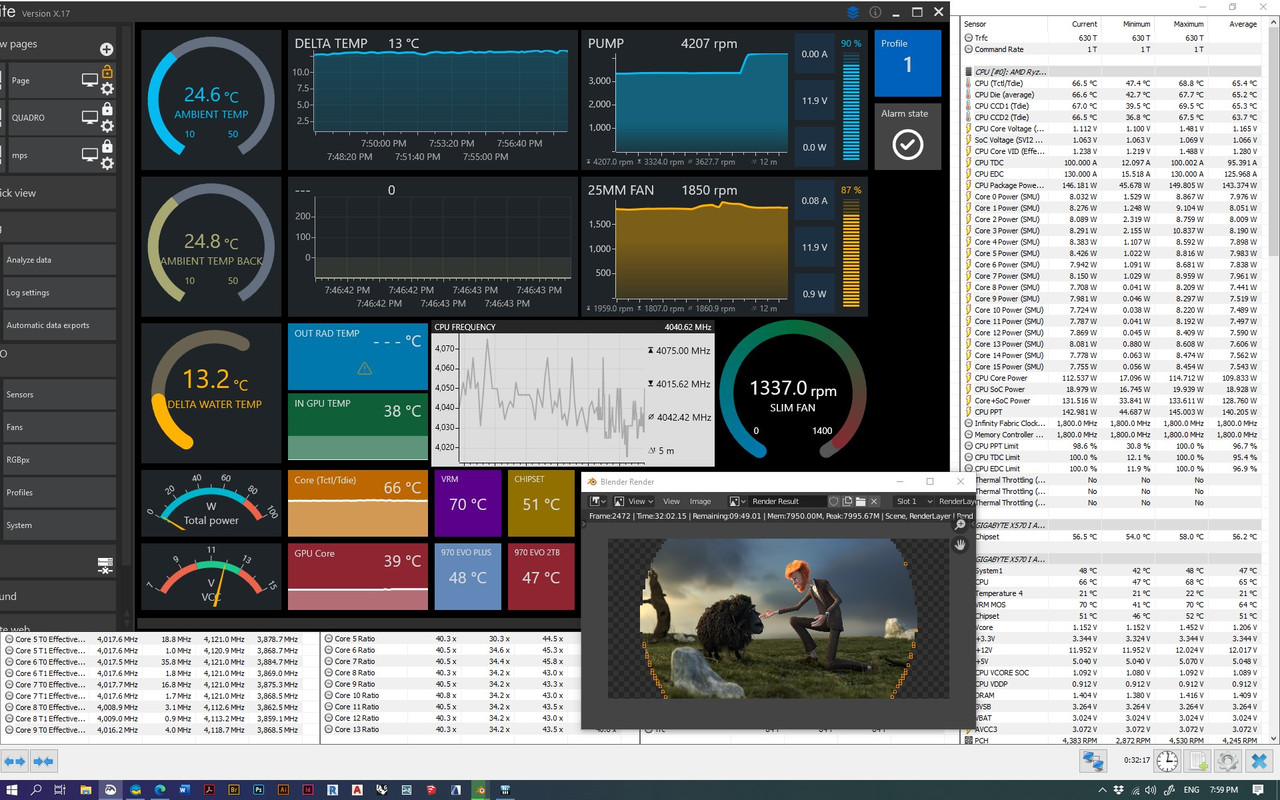Select the blue Profile 1 button
The image size is (1280, 800).
click(907, 65)
